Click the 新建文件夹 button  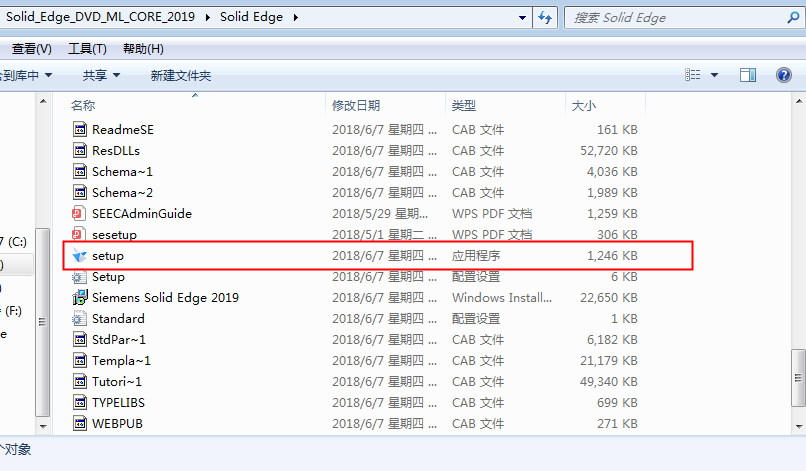(x=181, y=75)
